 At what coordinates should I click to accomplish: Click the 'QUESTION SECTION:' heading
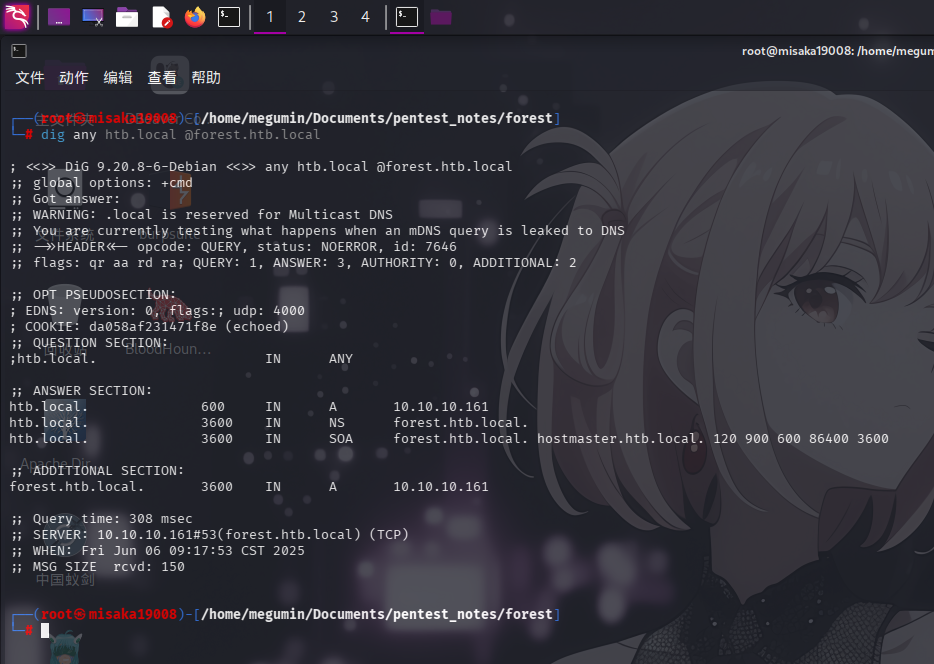pyautogui.click(x=89, y=343)
